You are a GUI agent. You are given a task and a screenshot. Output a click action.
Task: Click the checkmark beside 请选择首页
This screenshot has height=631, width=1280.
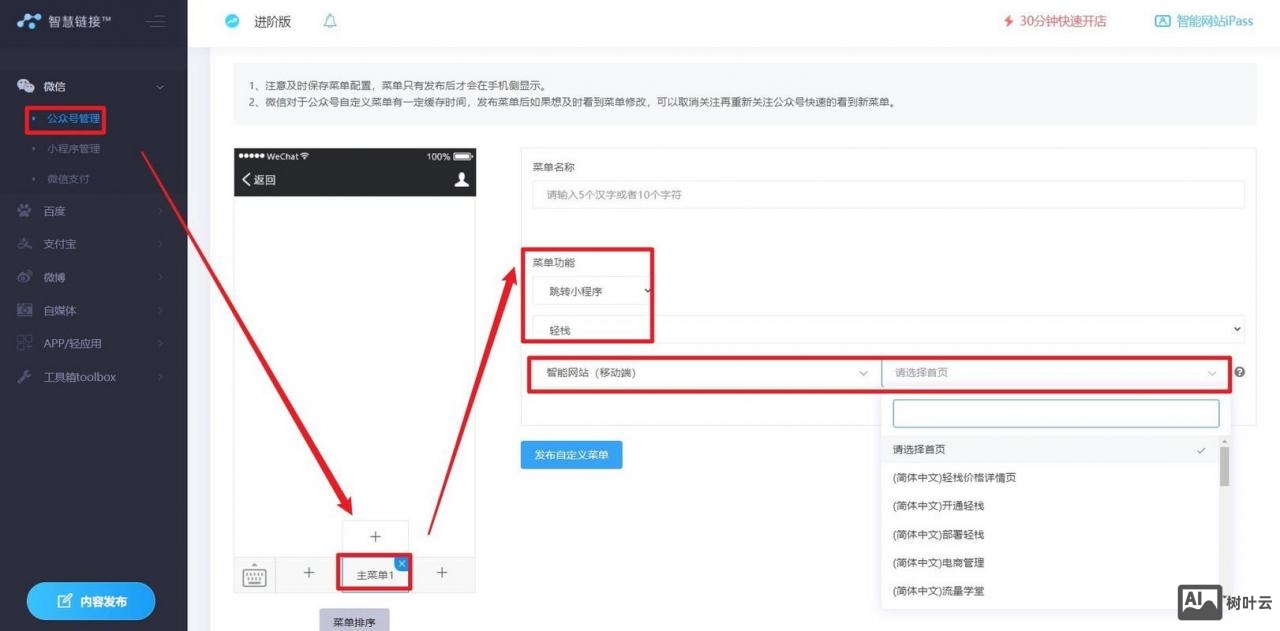pyautogui.click(x=1201, y=450)
